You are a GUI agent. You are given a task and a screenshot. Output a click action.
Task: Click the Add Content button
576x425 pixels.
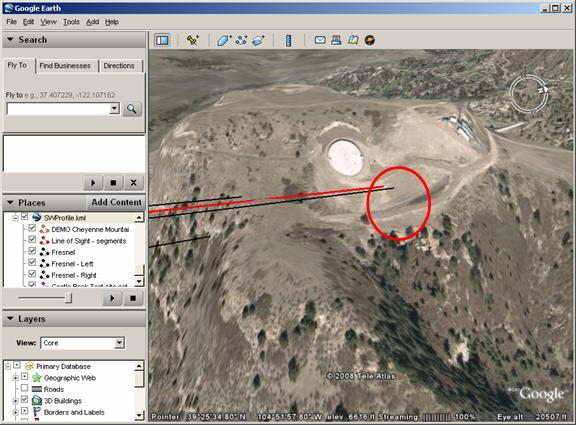pyautogui.click(x=116, y=202)
